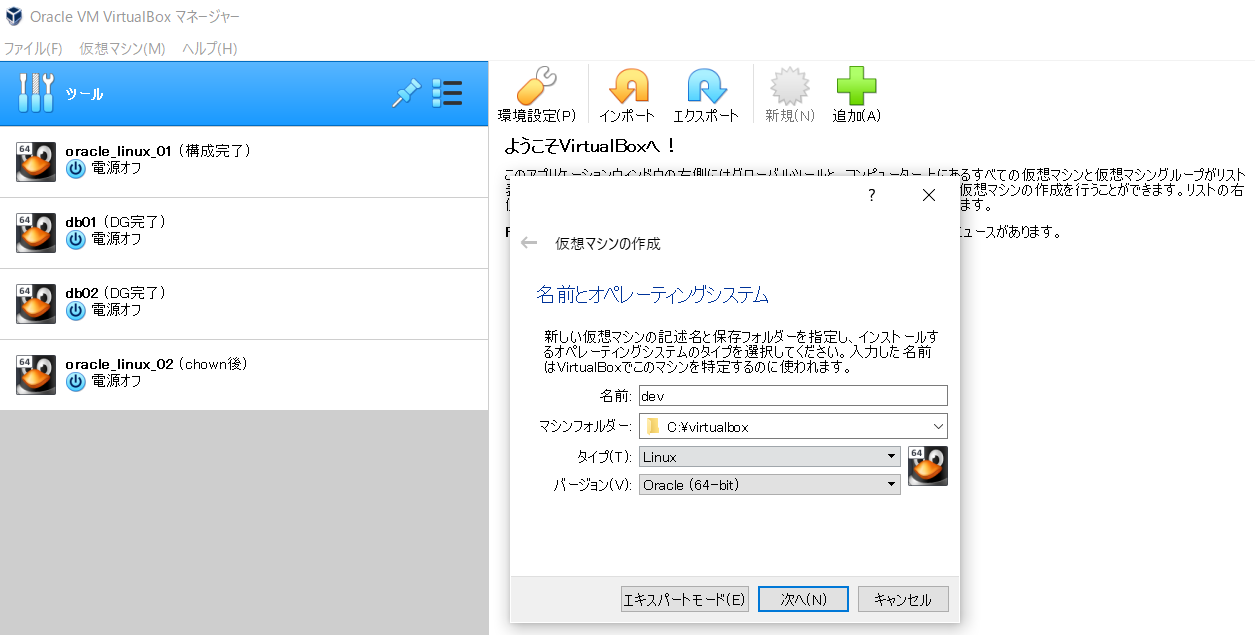
Task: Click power-off status icon of db02
Action: click(x=75, y=311)
